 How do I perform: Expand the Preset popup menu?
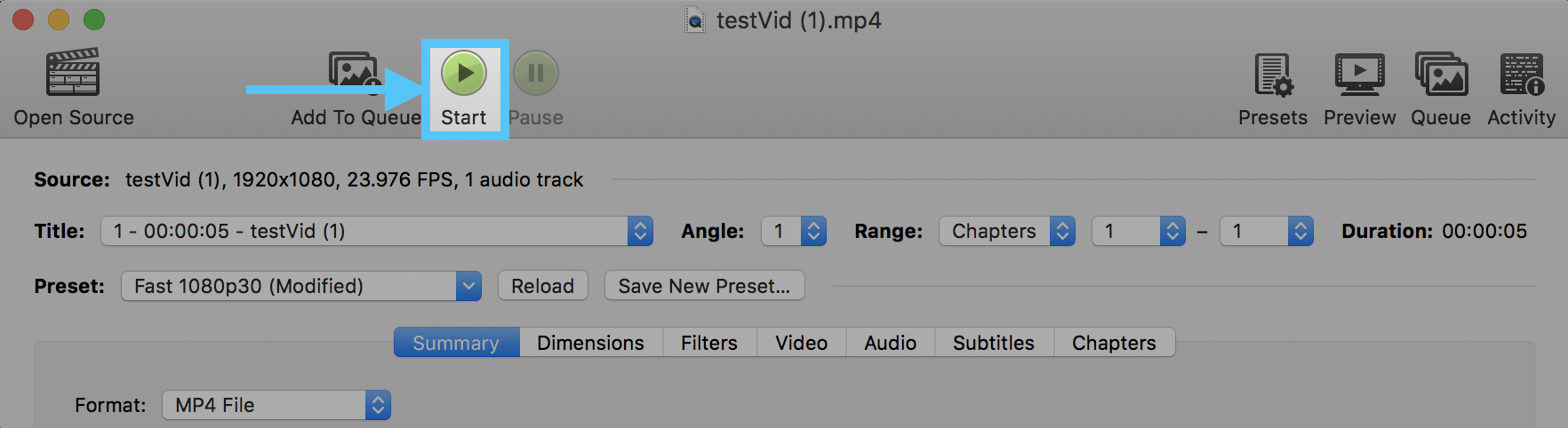pyautogui.click(x=300, y=286)
